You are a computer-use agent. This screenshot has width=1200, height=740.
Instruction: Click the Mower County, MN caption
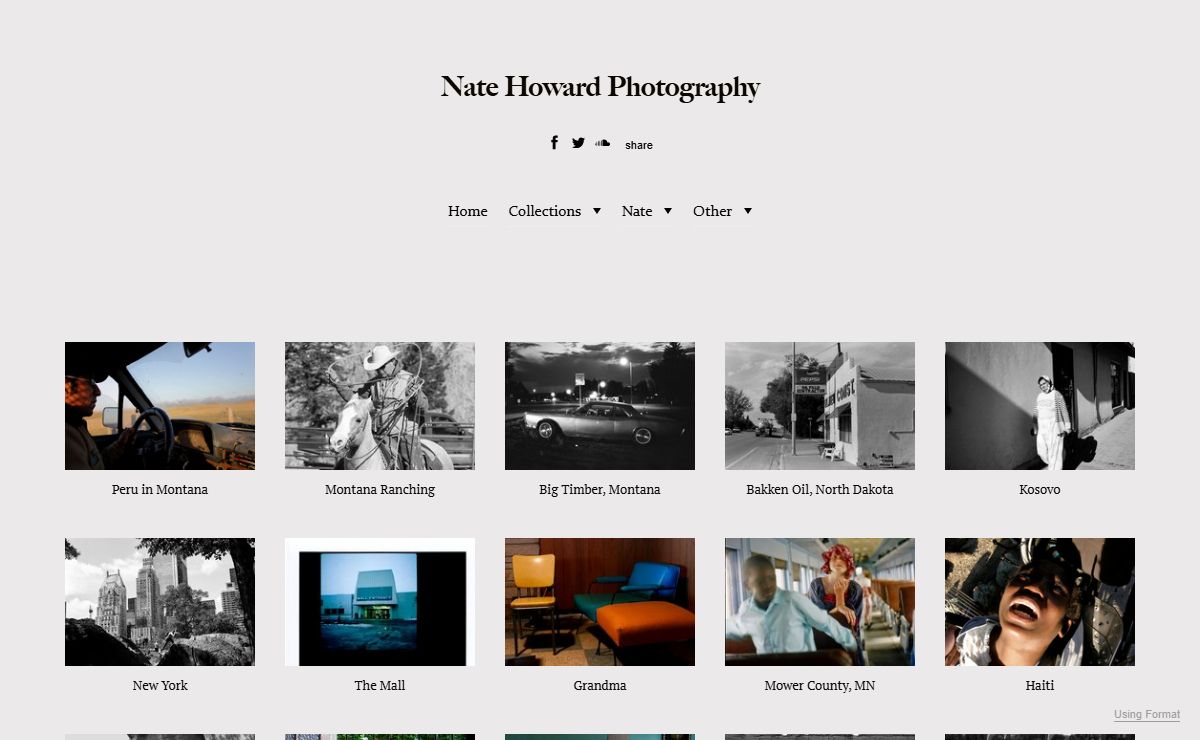tap(820, 686)
